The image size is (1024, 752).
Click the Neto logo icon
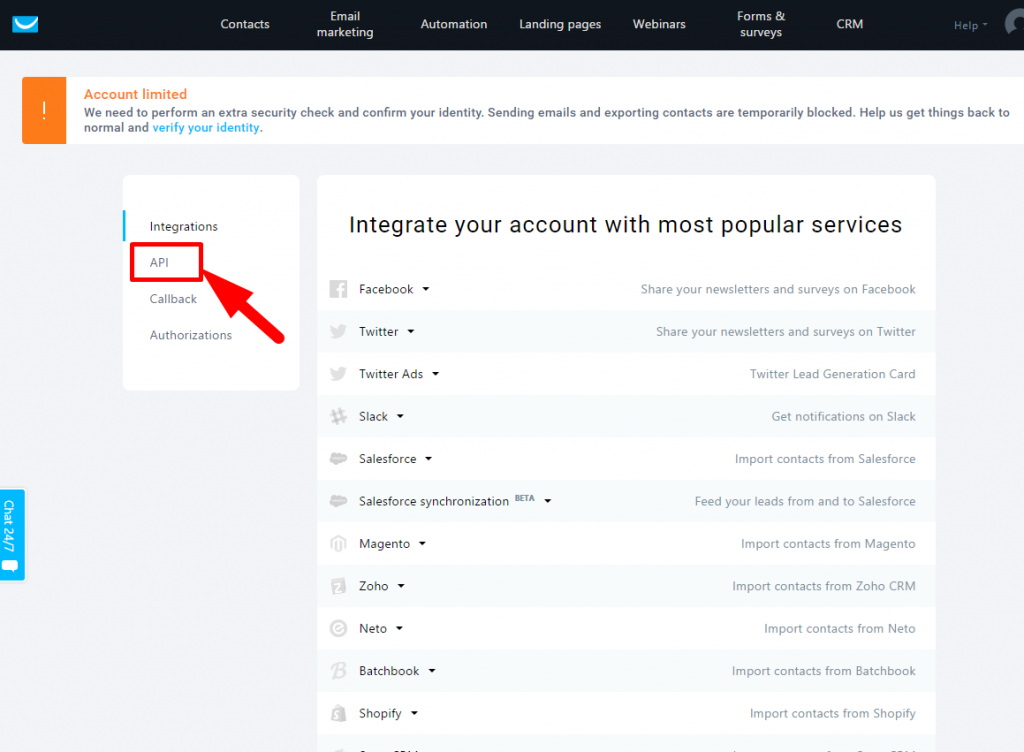[338, 629]
